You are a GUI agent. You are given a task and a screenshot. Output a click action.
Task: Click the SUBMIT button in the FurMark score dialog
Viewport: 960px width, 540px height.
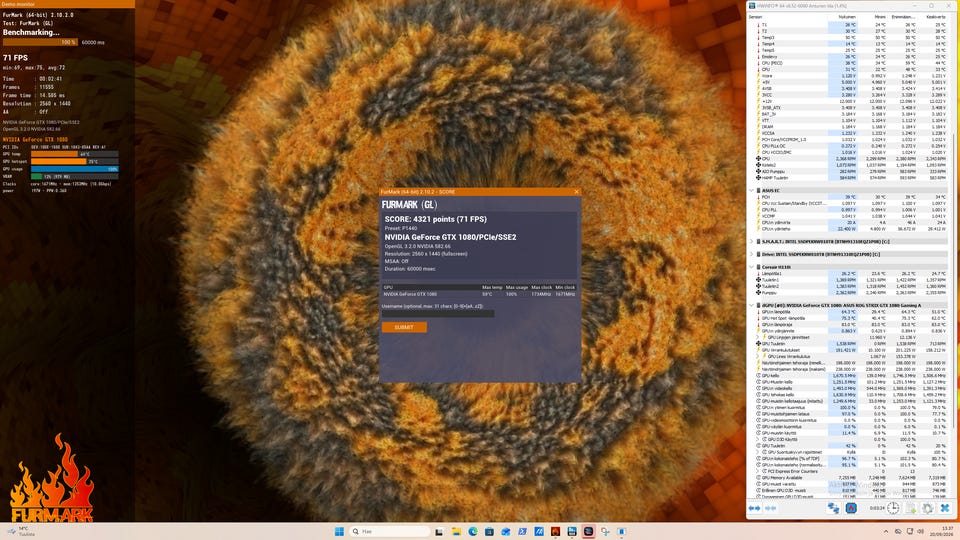(x=404, y=327)
